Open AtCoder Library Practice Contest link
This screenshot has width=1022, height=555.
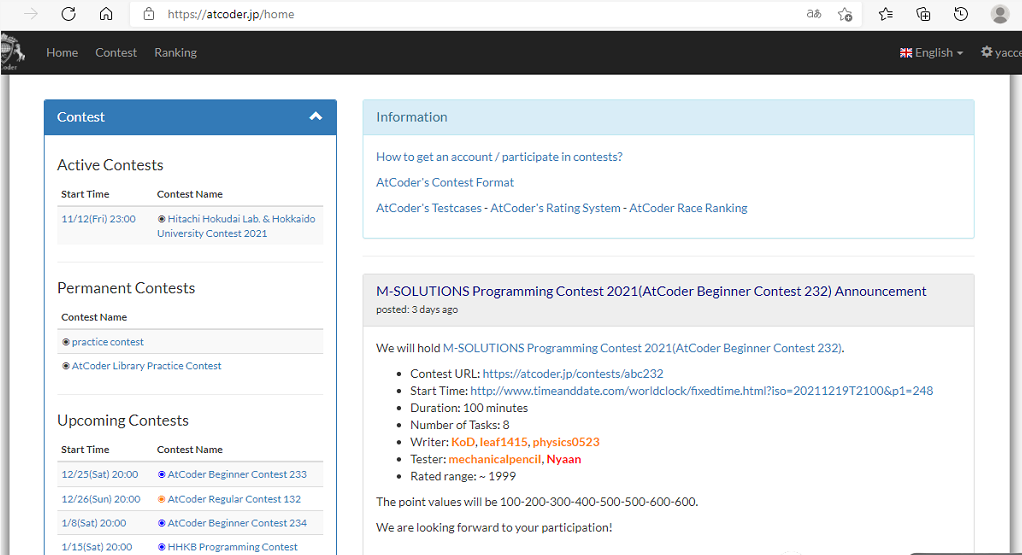point(147,366)
